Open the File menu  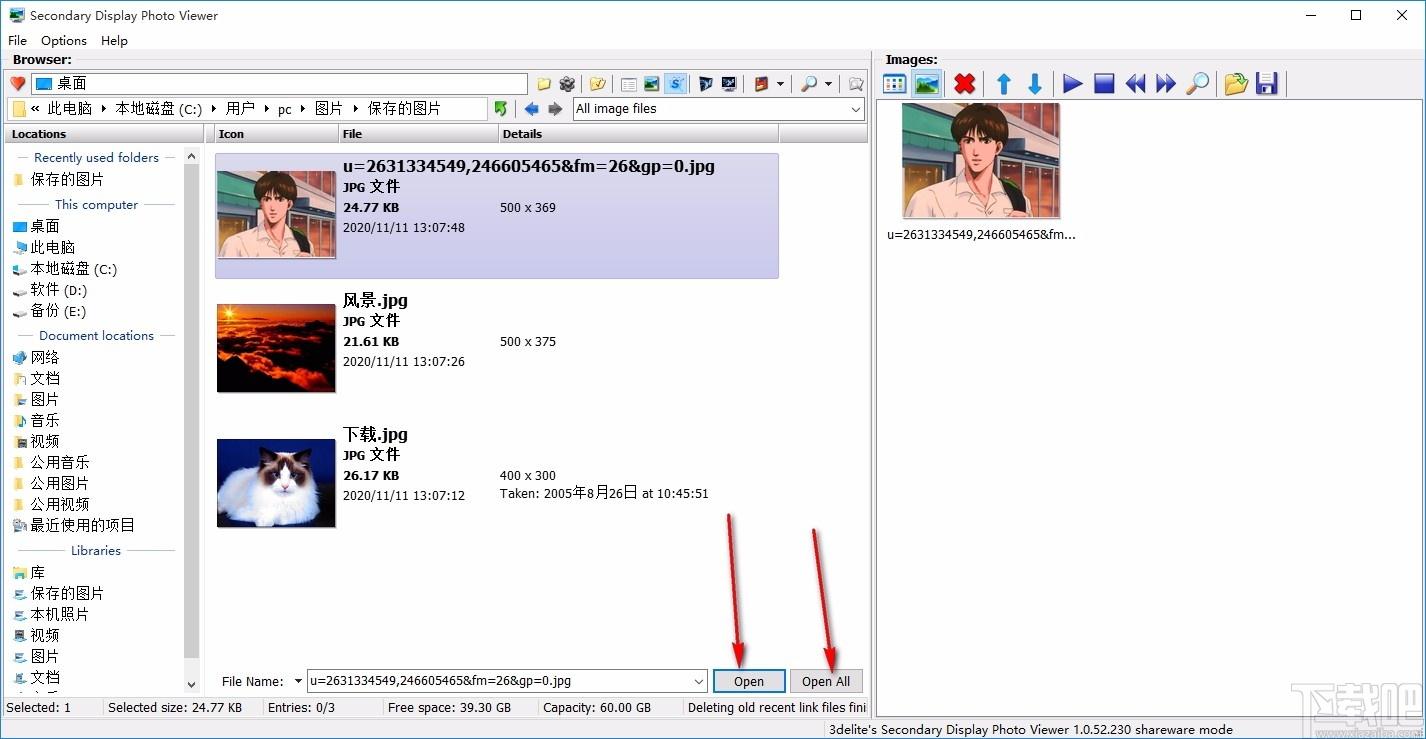(17, 40)
